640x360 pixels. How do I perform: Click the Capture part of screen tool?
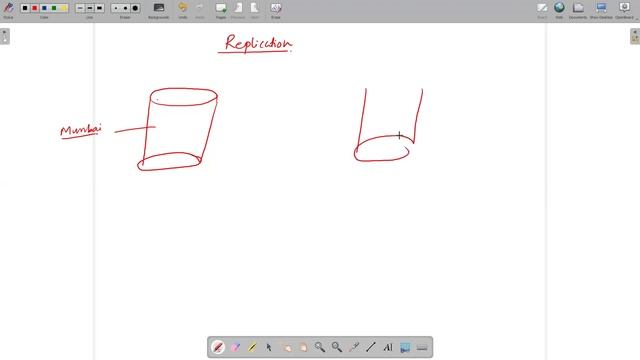point(405,347)
